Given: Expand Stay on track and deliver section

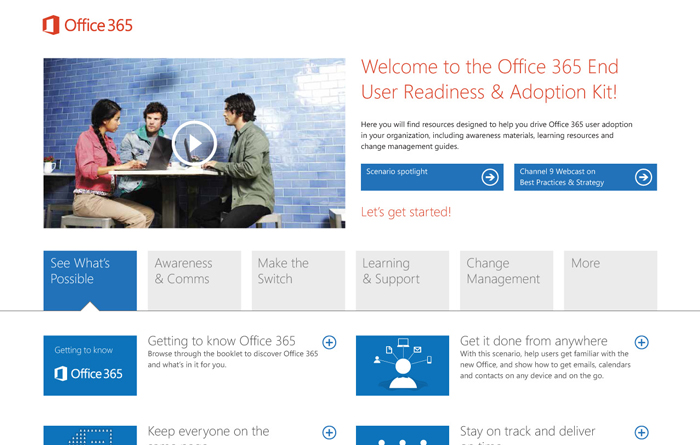Looking at the screenshot, I should 642,433.
